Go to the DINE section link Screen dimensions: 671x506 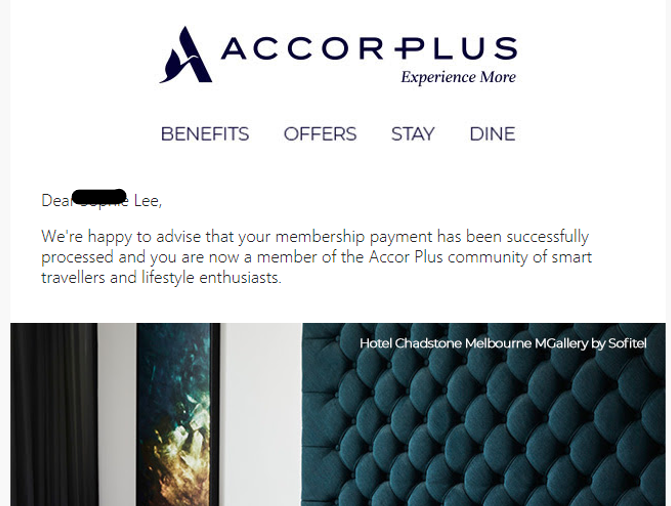pos(493,134)
